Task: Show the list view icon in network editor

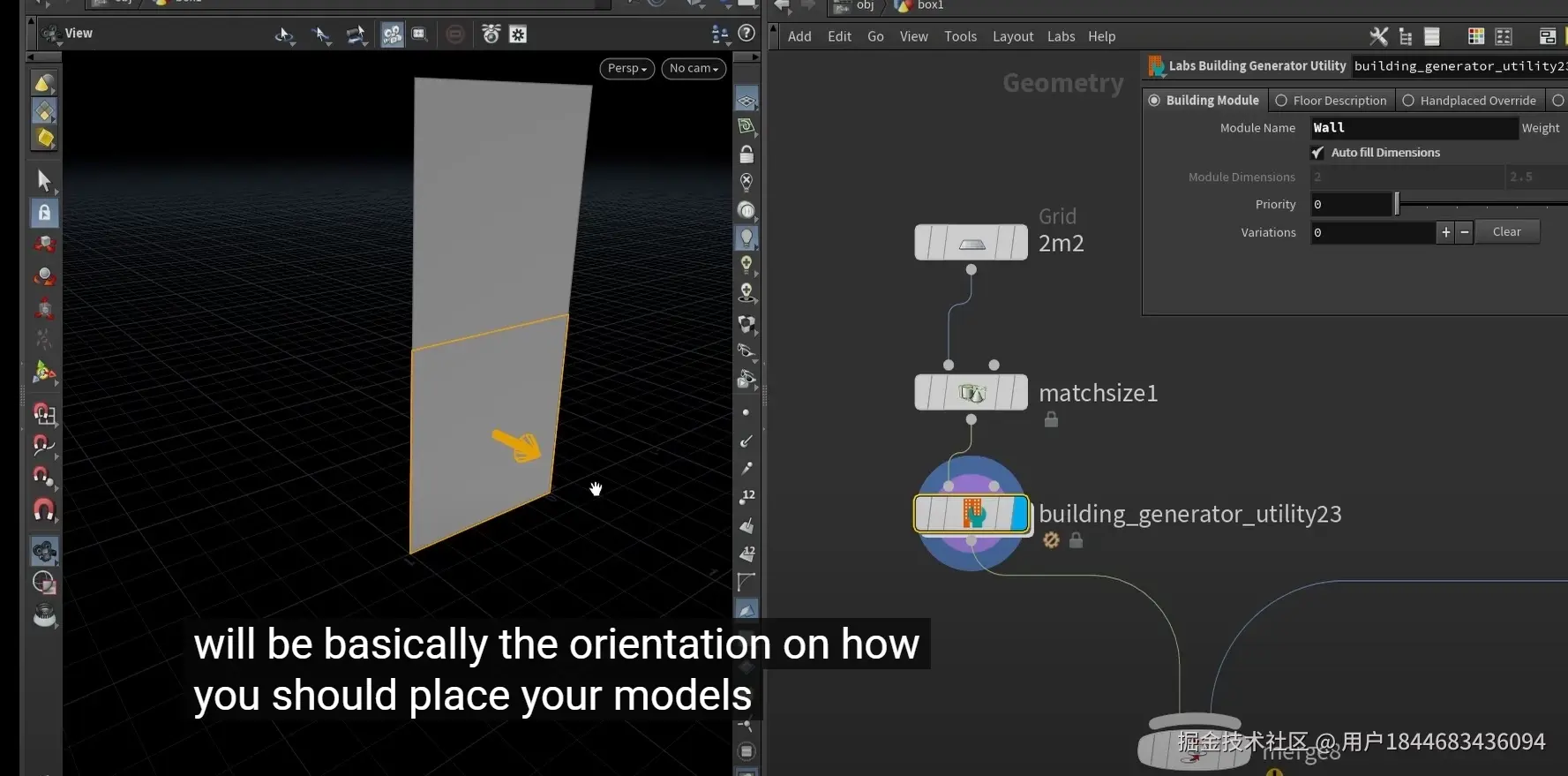Action: [1432, 36]
